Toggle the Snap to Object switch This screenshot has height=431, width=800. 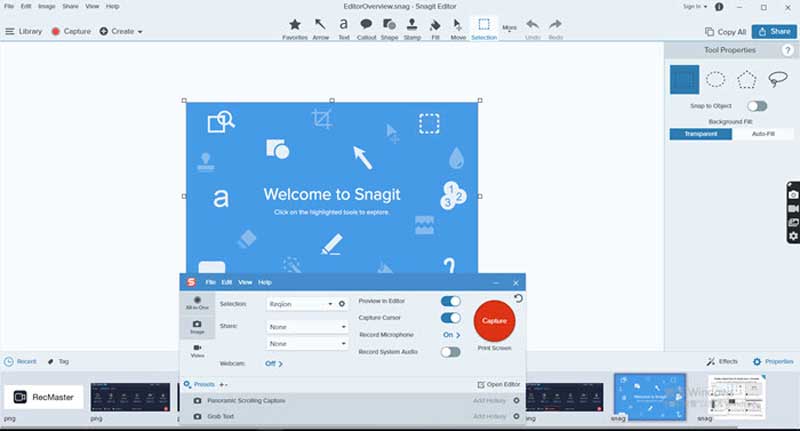pyautogui.click(x=757, y=106)
